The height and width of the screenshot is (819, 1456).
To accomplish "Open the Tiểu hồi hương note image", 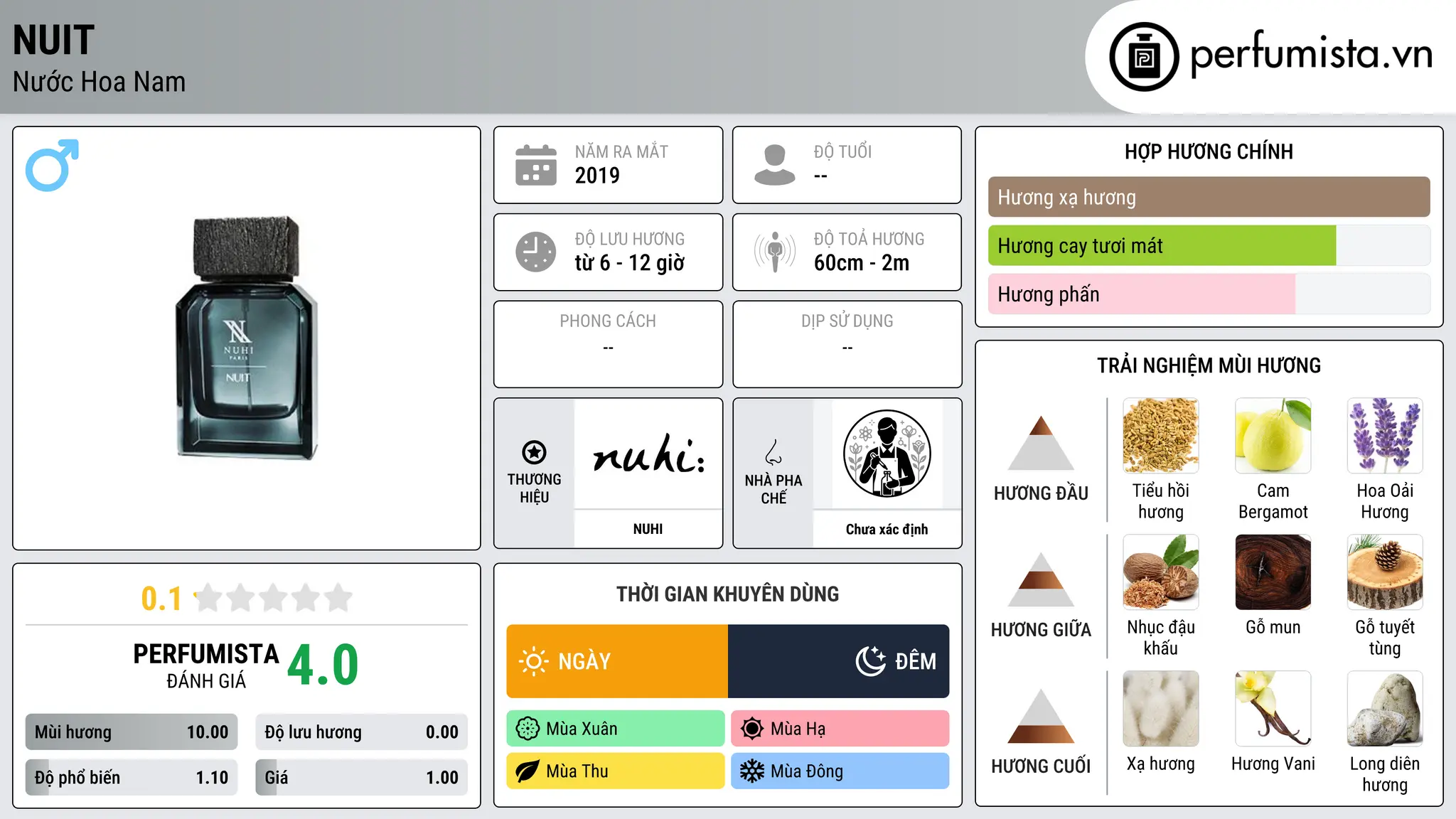I will (1160, 436).
